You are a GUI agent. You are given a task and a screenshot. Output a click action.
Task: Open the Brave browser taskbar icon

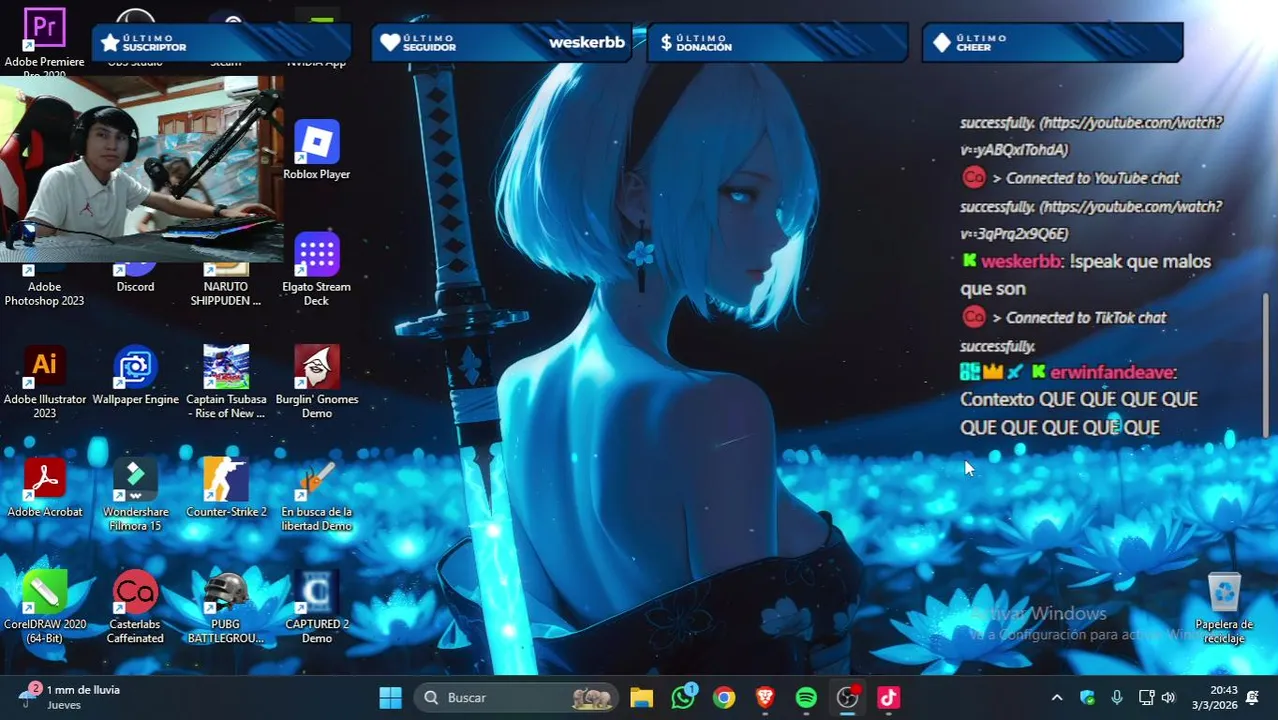click(x=765, y=698)
